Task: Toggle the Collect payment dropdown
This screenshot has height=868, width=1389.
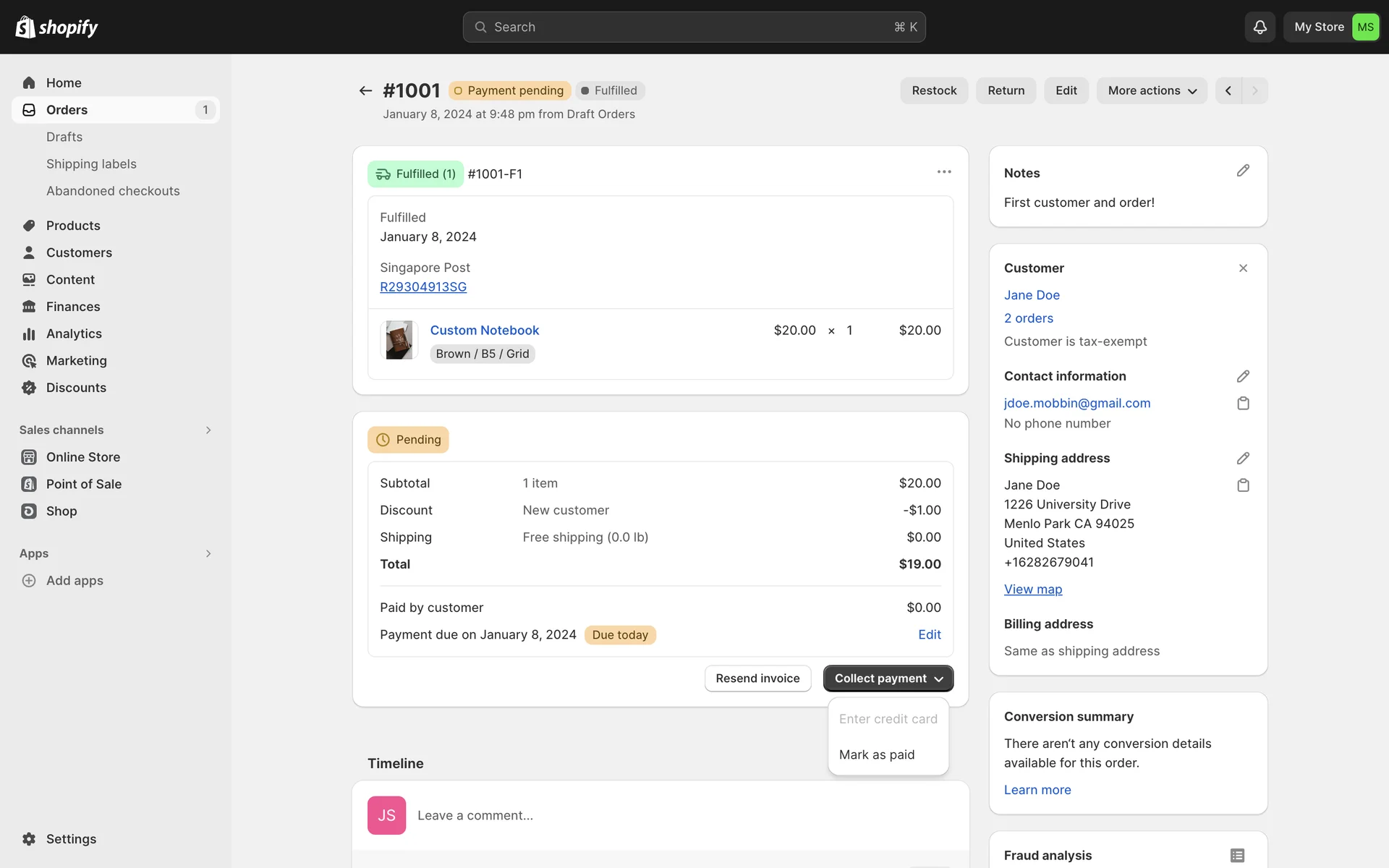Action: click(888, 678)
